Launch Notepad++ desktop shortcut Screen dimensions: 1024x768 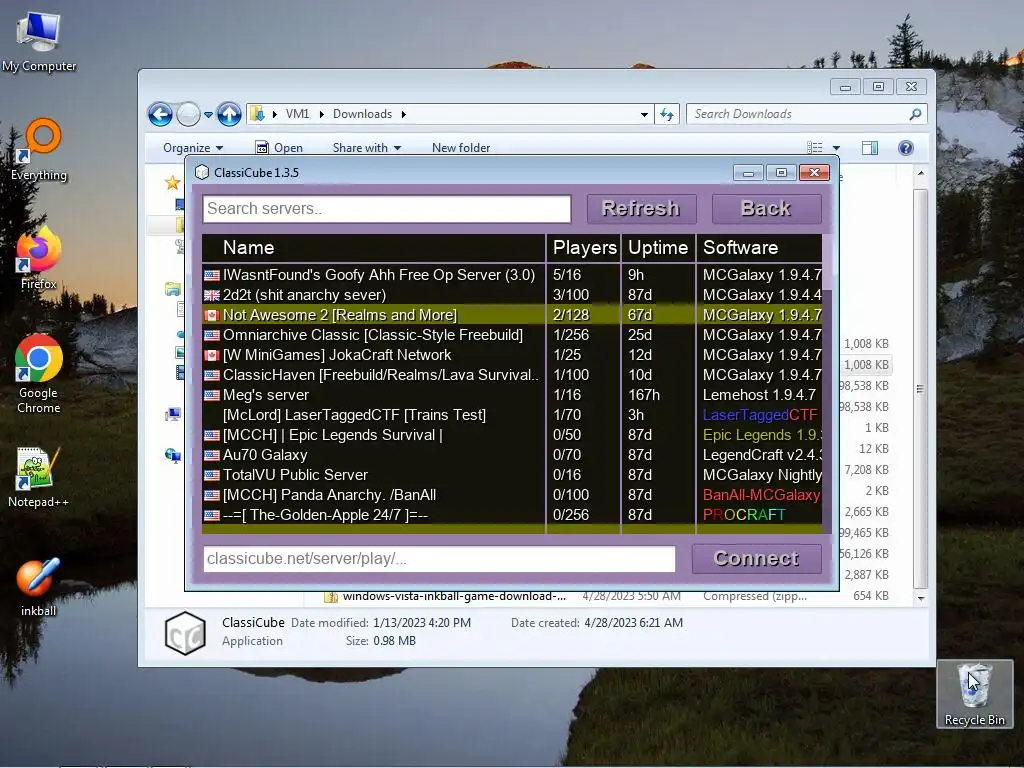coord(39,477)
